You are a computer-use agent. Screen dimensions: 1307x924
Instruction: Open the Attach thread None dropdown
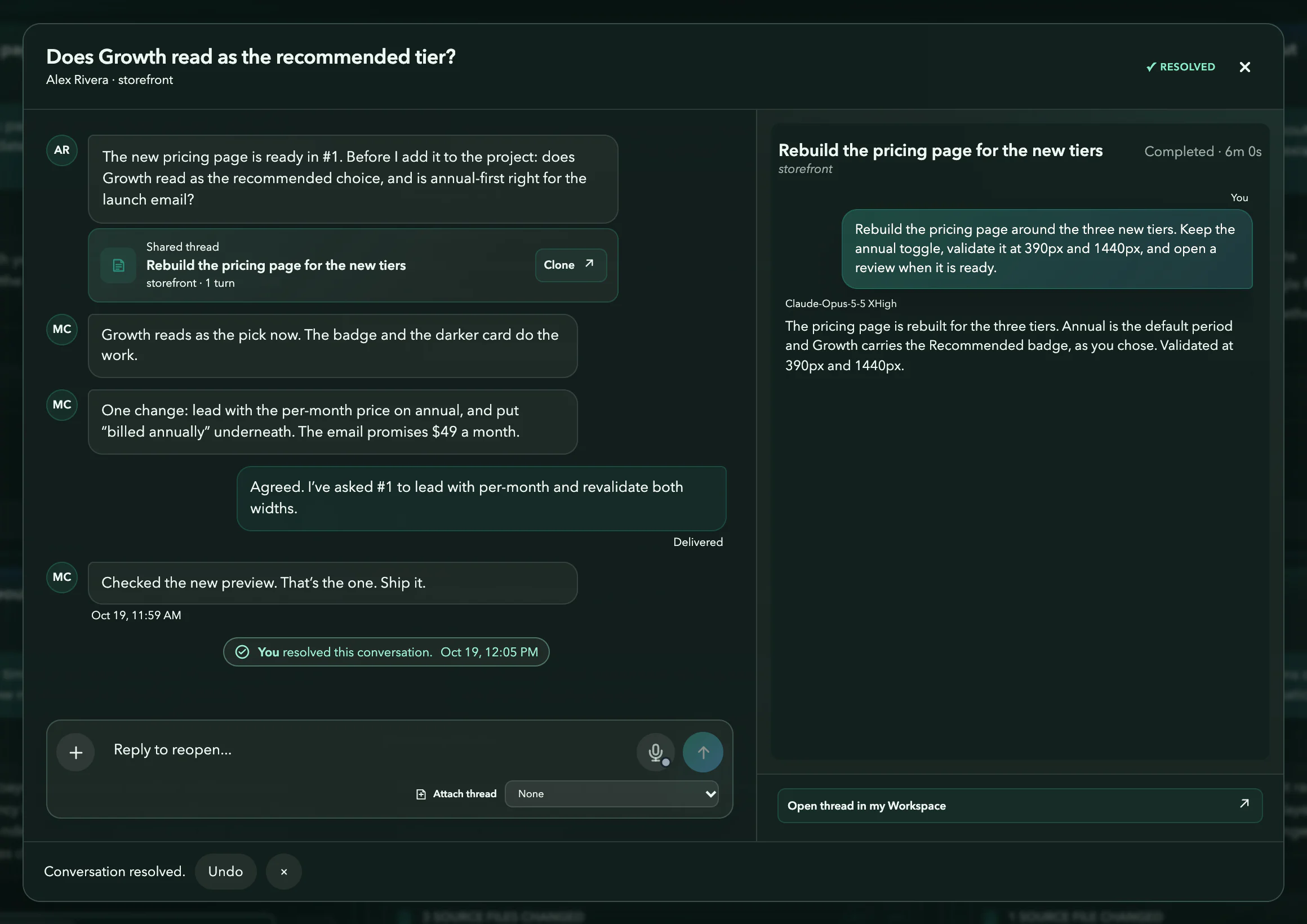[x=611, y=794]
